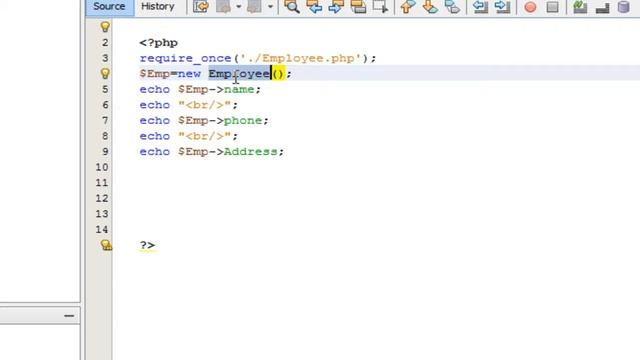The image size is (640, 360).
Task: Toggle rectangular selection mode
Action: 380,7
